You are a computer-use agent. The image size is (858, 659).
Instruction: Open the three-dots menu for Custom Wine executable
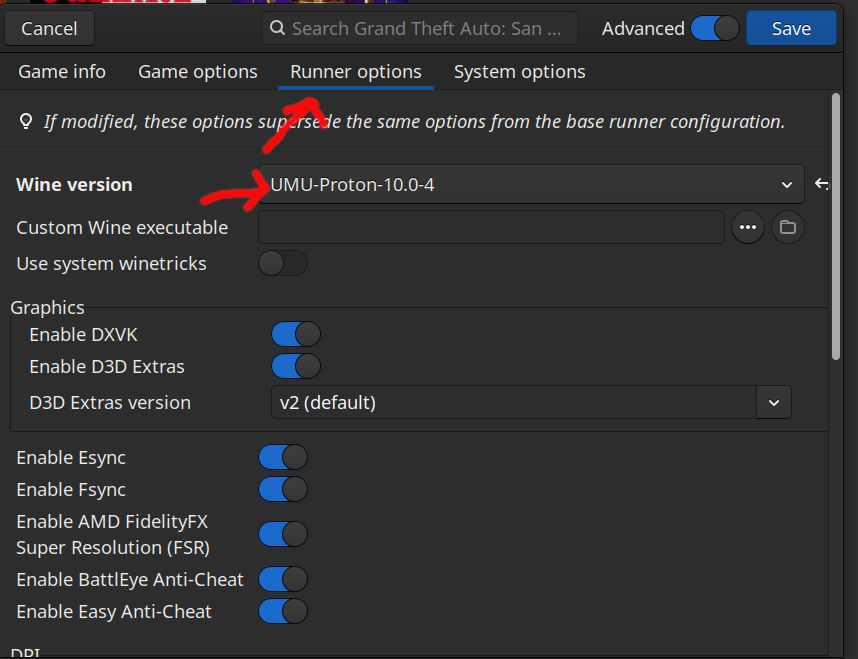point(747,227)
